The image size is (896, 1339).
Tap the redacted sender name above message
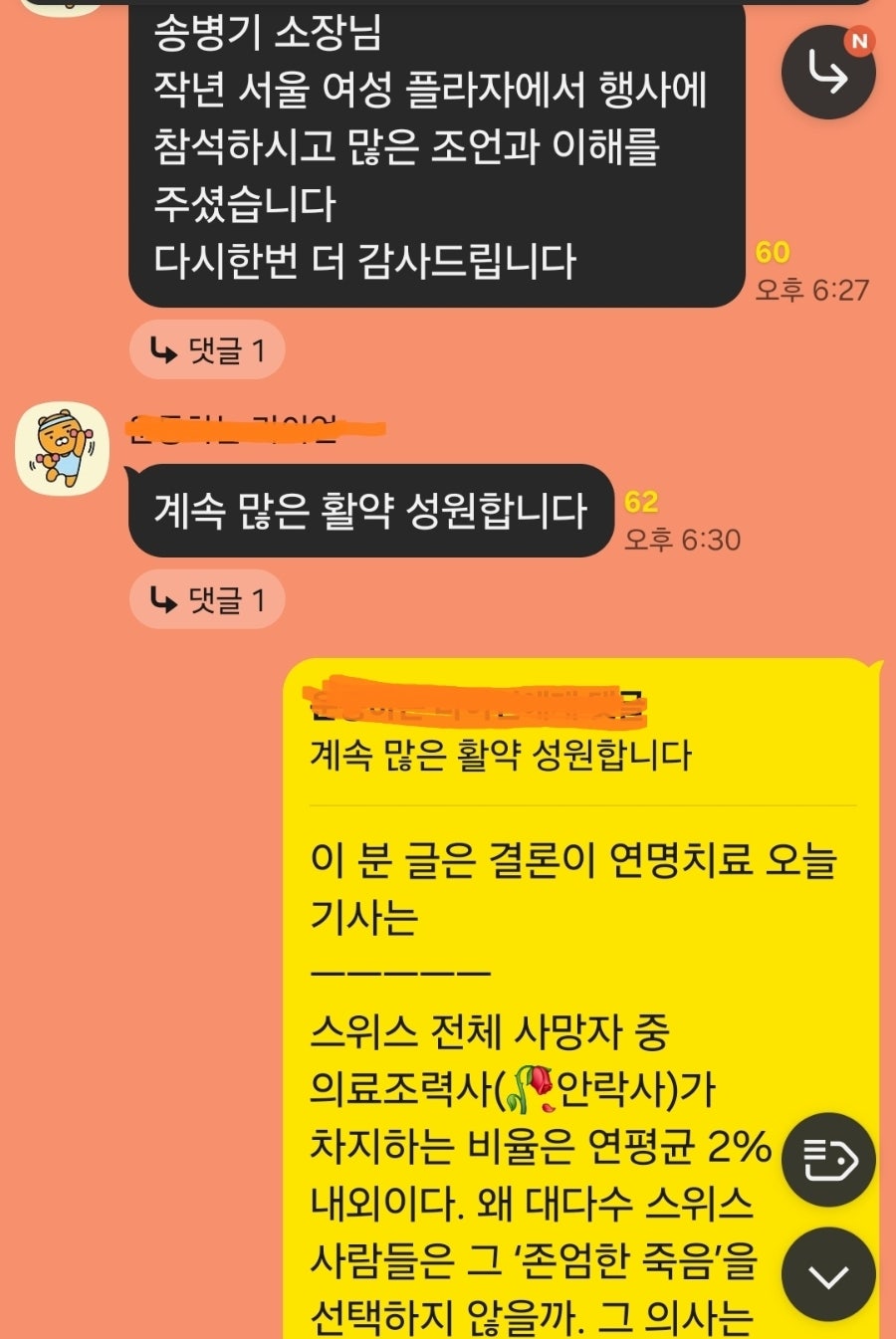[x=258, y=428]
